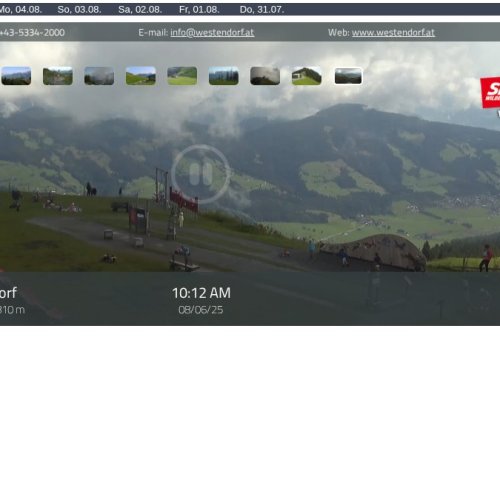Open seventh webcam thumbnail with grey overcast sky

(265, 76)
